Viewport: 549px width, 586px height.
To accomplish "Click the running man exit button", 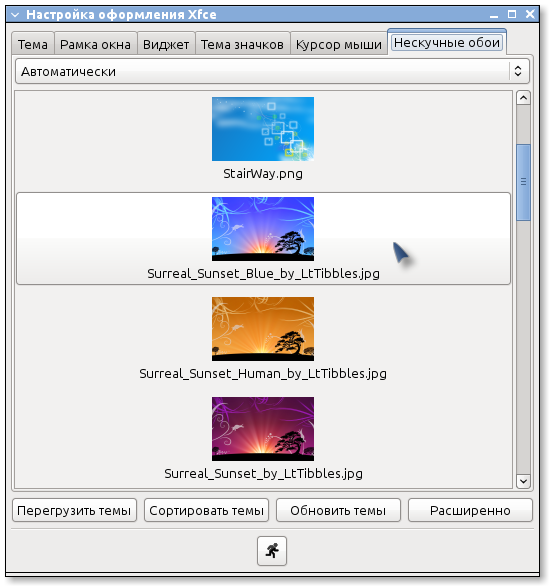I will pos(272,550).
